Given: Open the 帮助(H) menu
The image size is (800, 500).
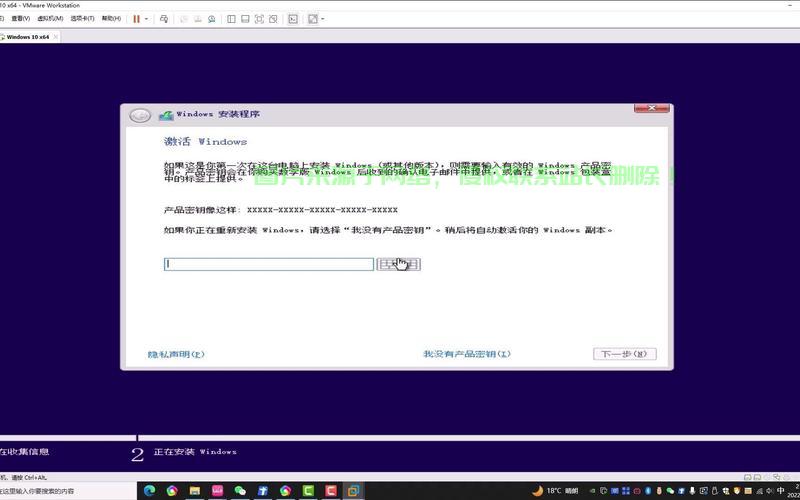Looking at the screenshot, I should 111,18.
